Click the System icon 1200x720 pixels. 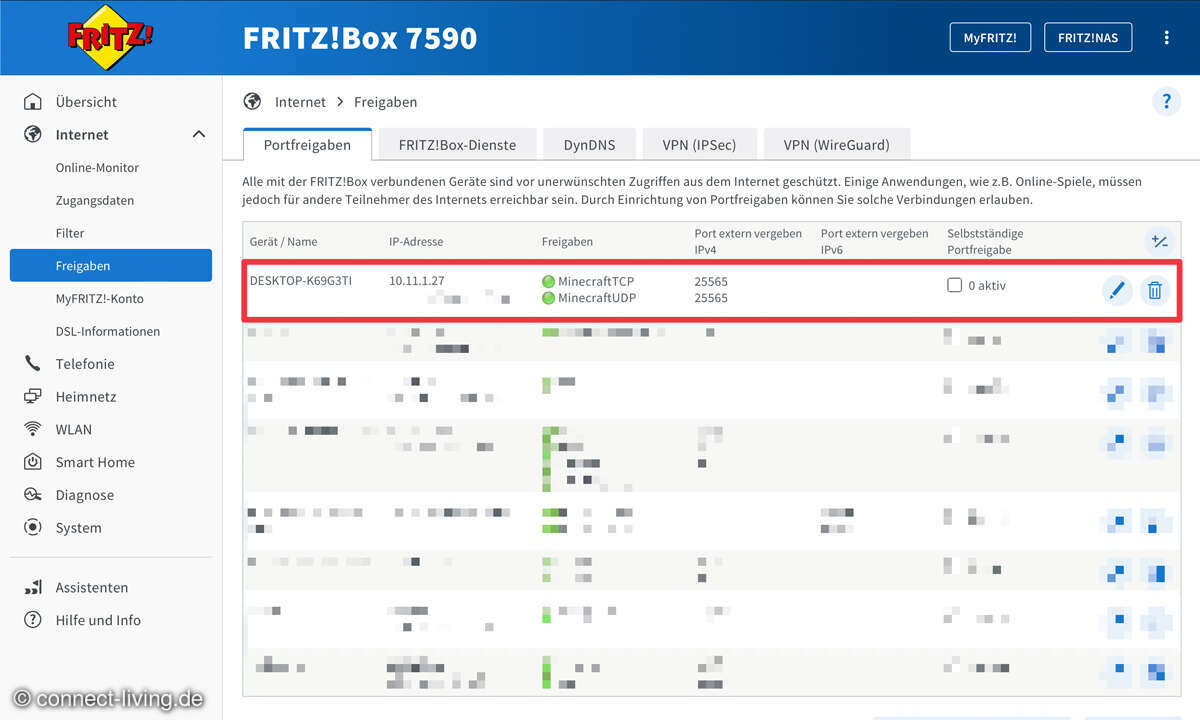pyautogui.click(x=33, y=527)
